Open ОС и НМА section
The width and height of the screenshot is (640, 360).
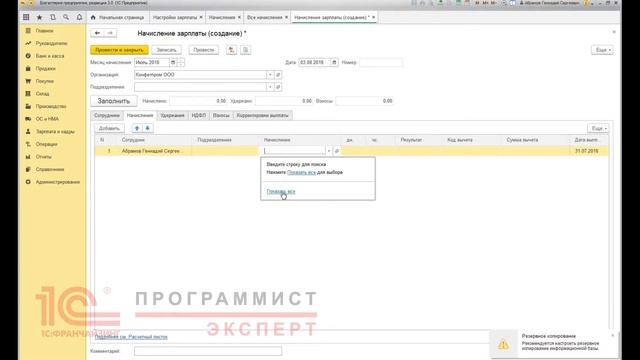[x=47, y=119]
